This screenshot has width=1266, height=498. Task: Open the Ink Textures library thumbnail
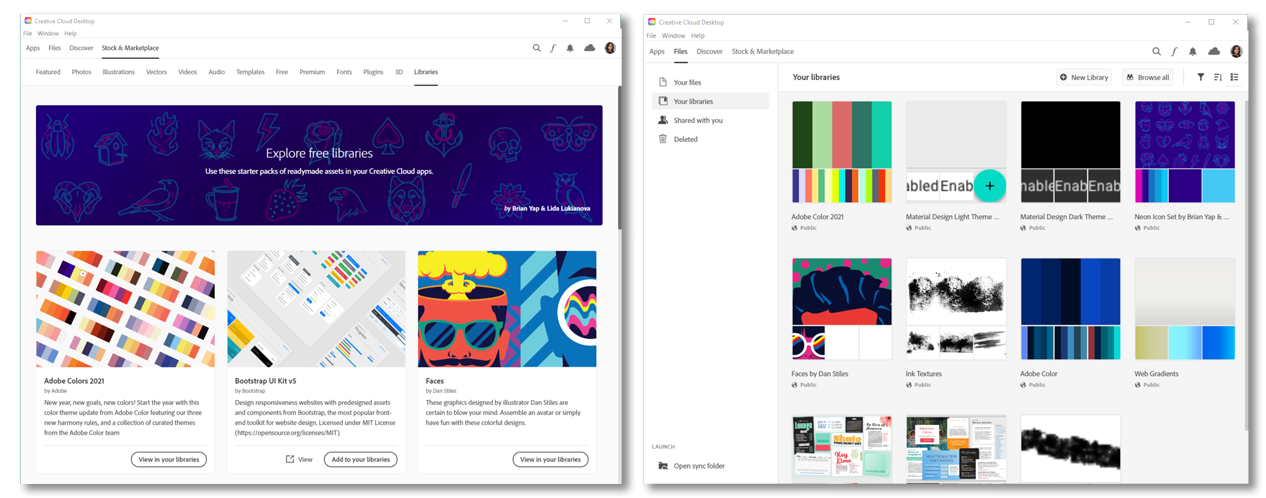[956, 309]
